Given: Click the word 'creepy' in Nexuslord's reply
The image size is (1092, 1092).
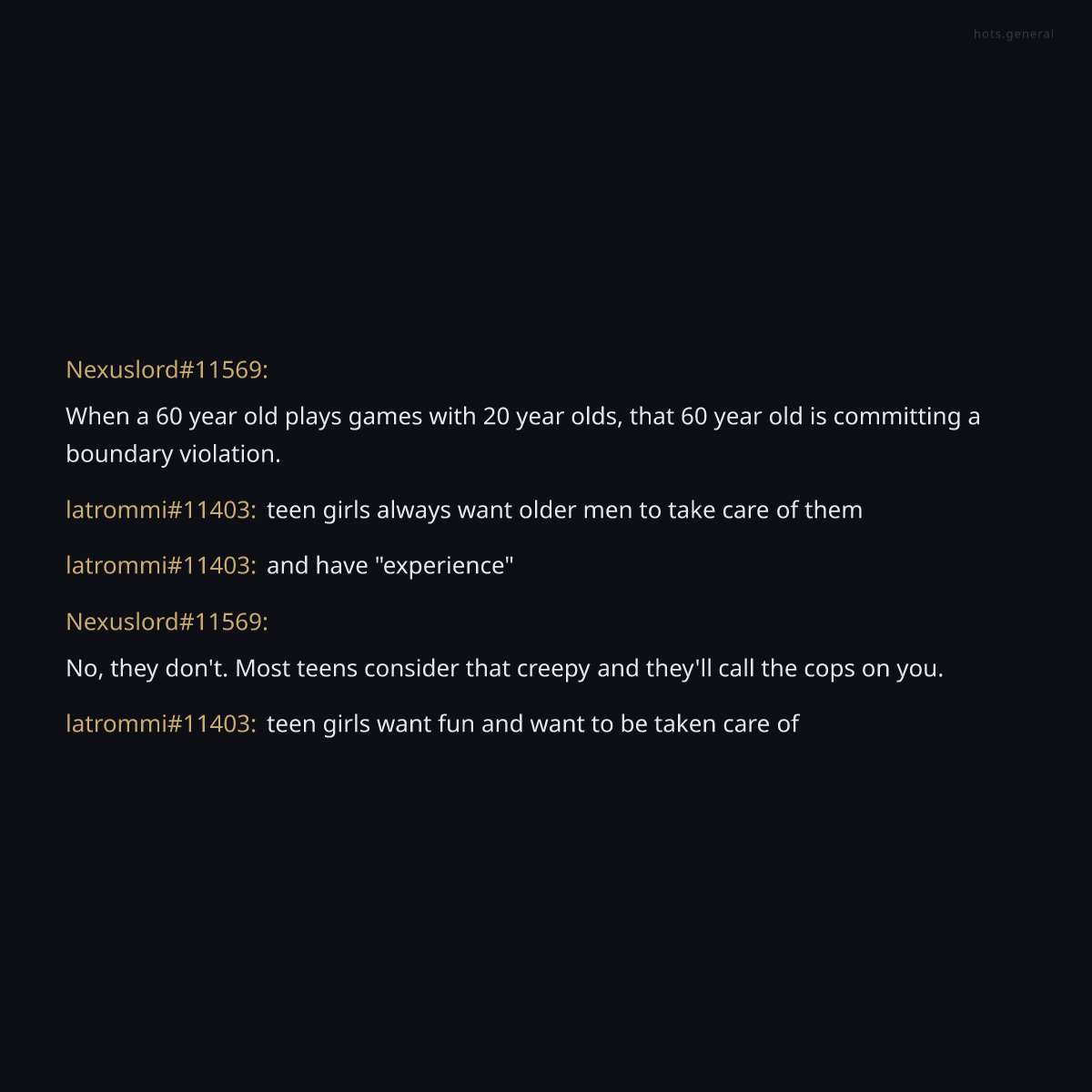Looking at the screenshot, I should (553, 669).
